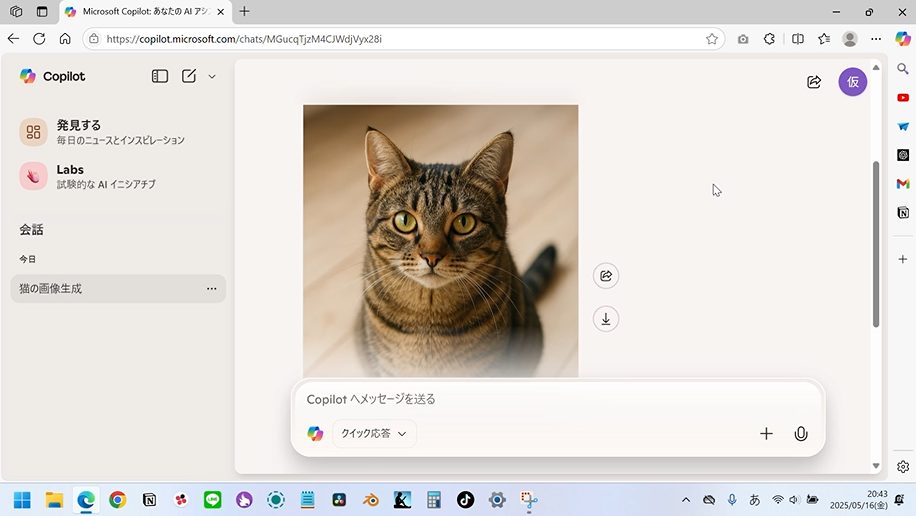Open the purple 仮 account avatar
916x516 pixels.
pyautogui.click(x=852, y=82)
